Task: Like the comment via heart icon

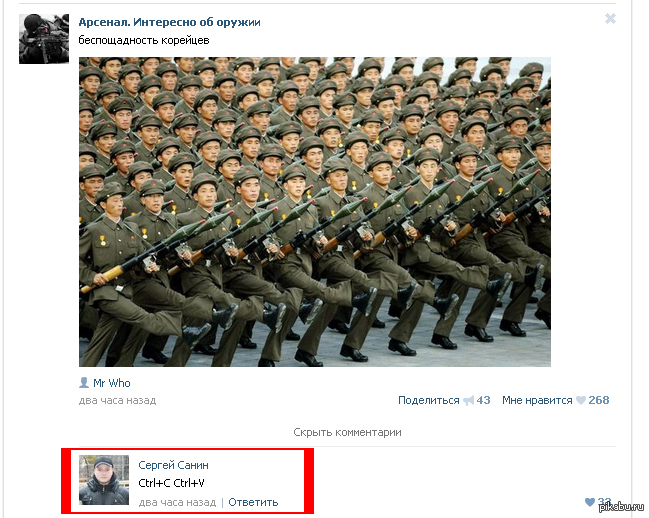Action: [590, 502]
